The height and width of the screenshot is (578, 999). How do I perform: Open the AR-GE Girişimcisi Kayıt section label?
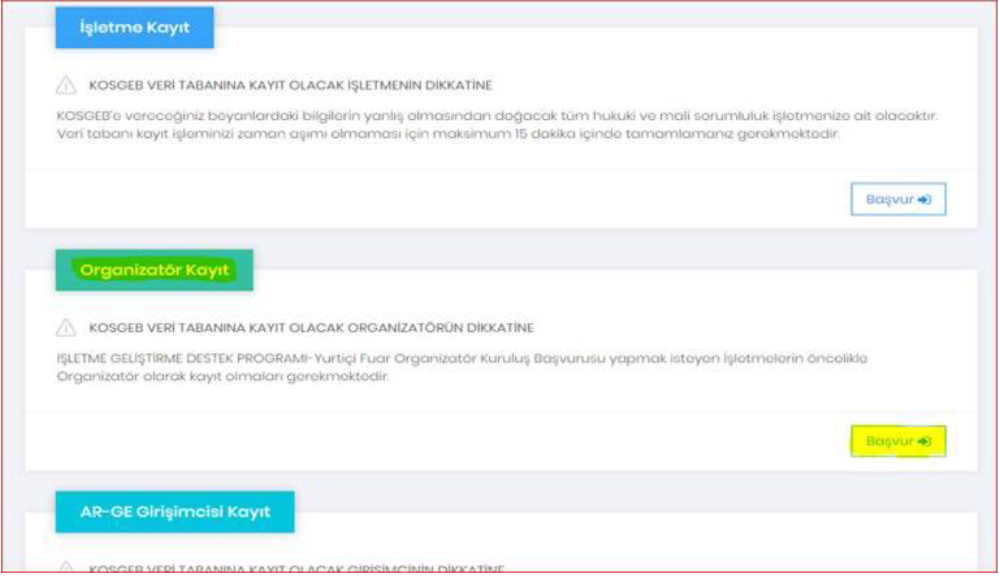(x=174, y=512)
